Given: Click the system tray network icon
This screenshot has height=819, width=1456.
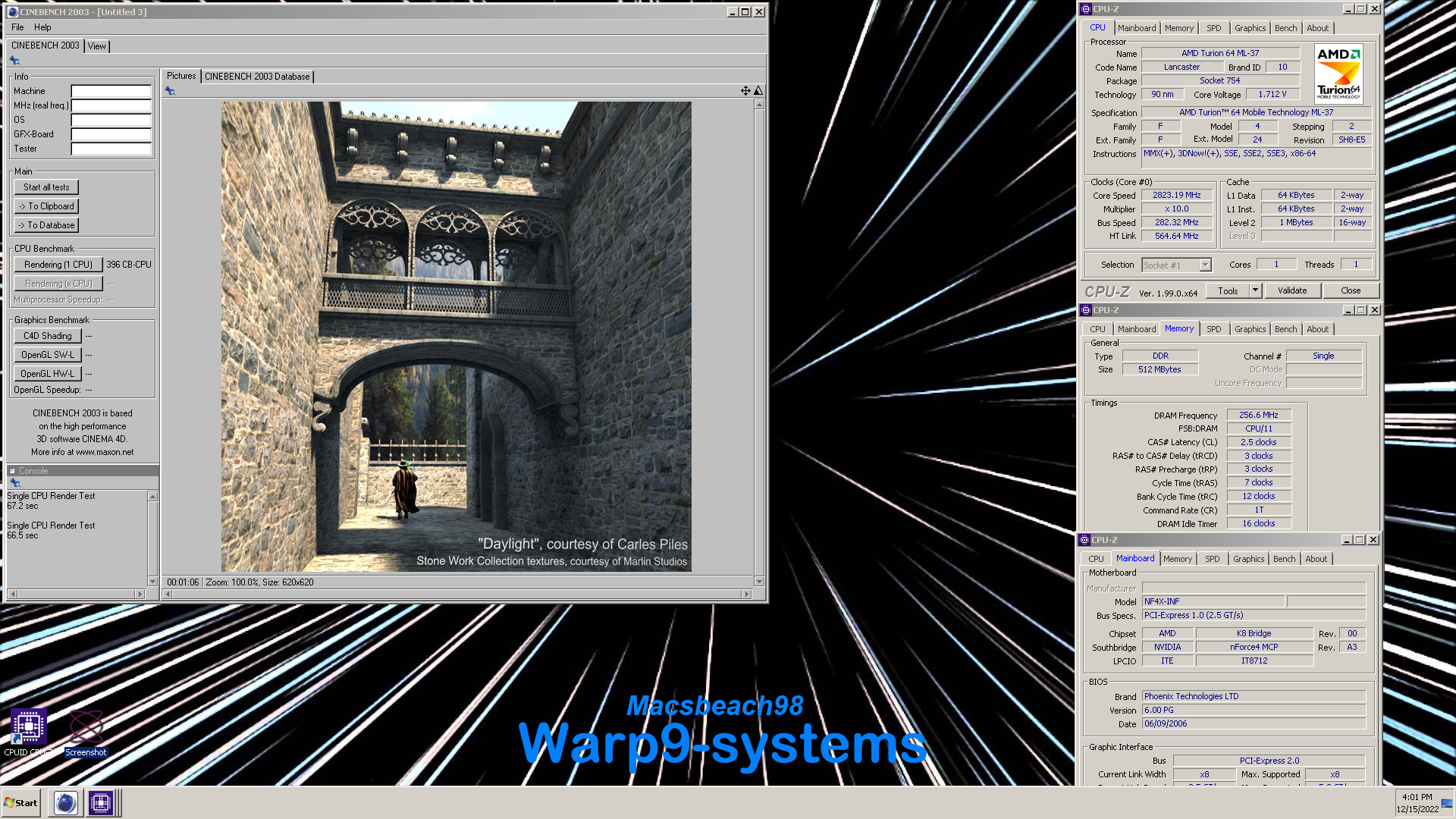Looking at the screenshot, I should point(1446,803).
